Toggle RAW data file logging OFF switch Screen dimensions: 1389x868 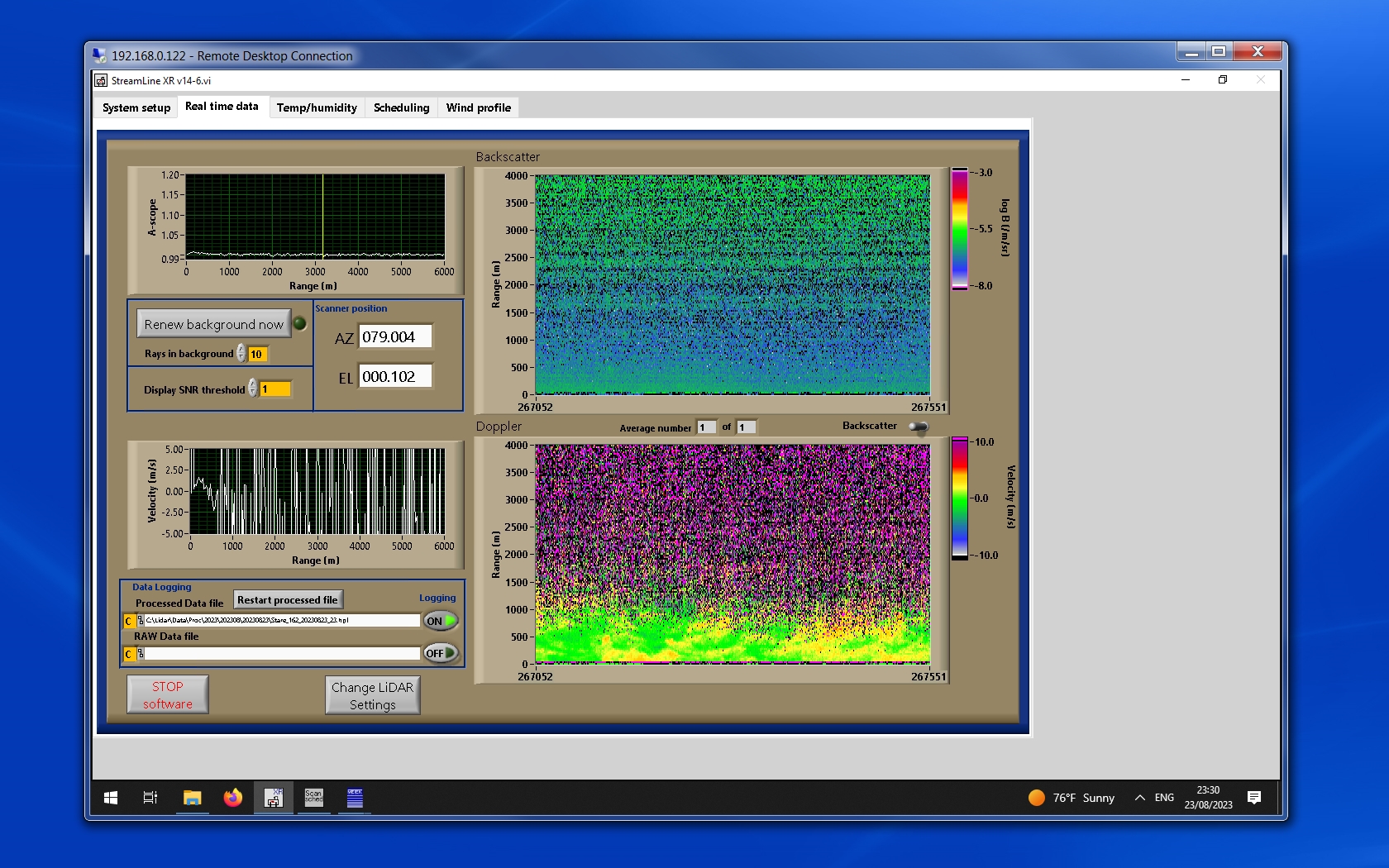pos(441,653)
